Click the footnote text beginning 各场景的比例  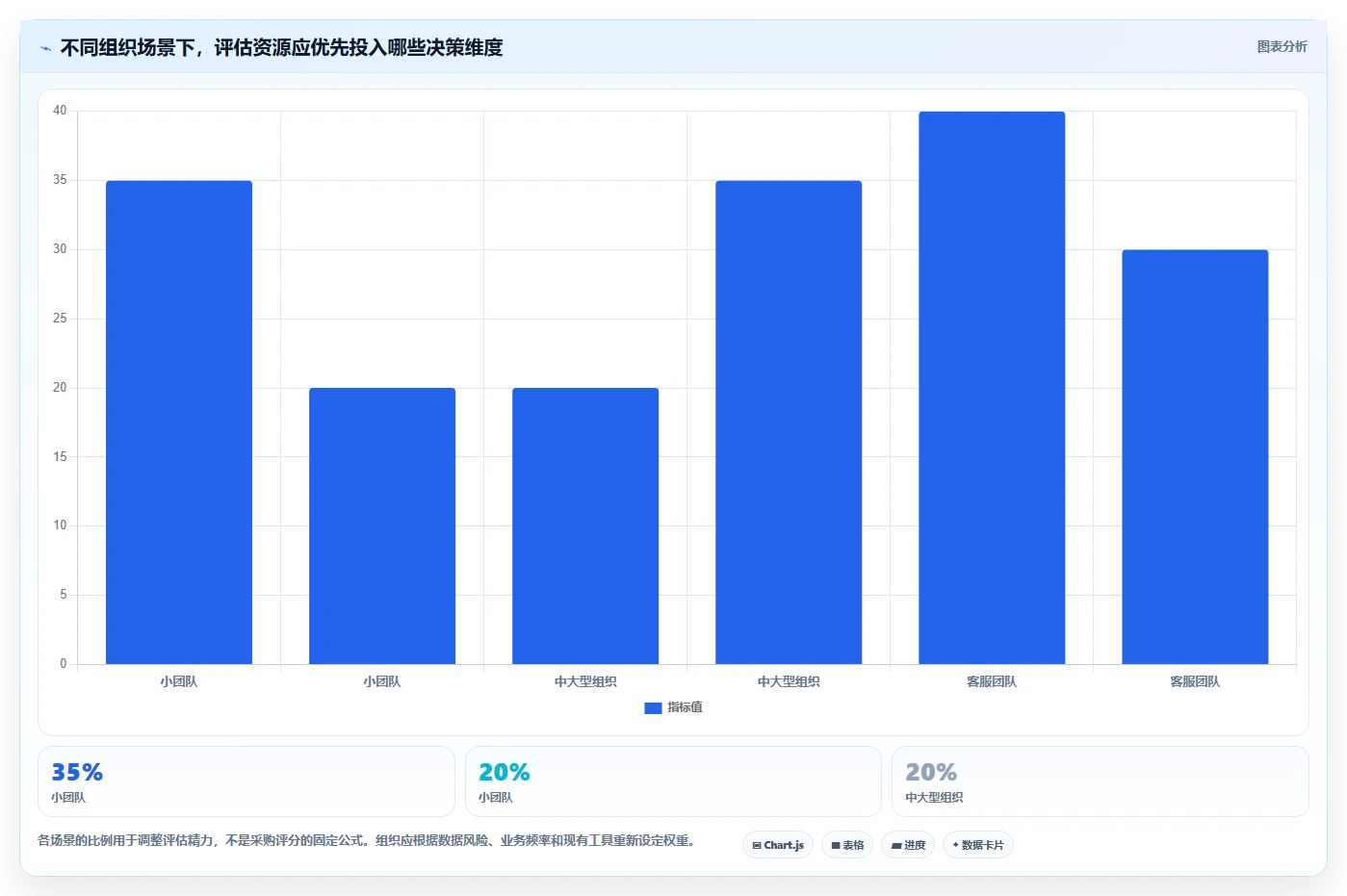tap(368, 840)
